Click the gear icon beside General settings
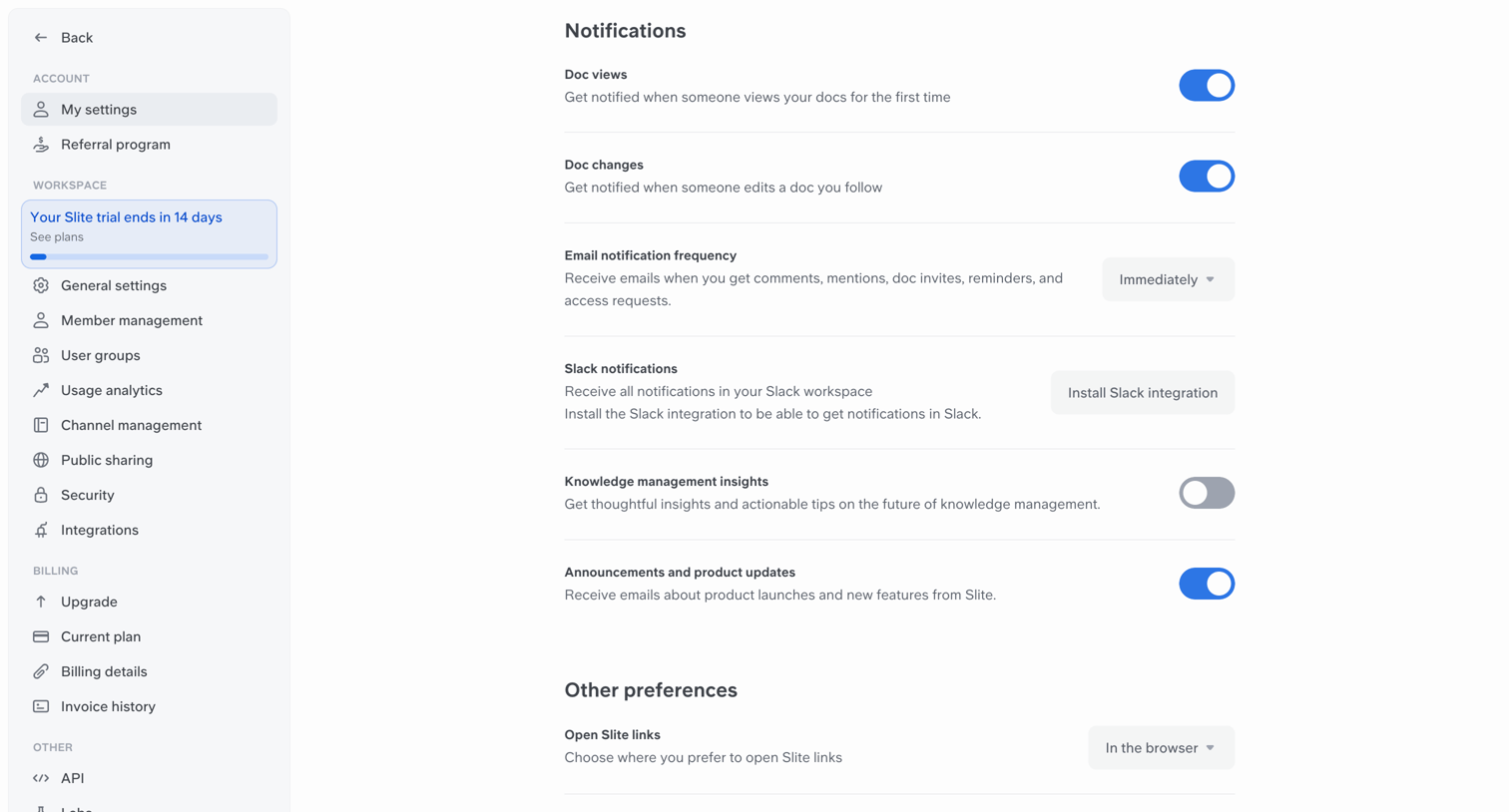 coord(41,285)
